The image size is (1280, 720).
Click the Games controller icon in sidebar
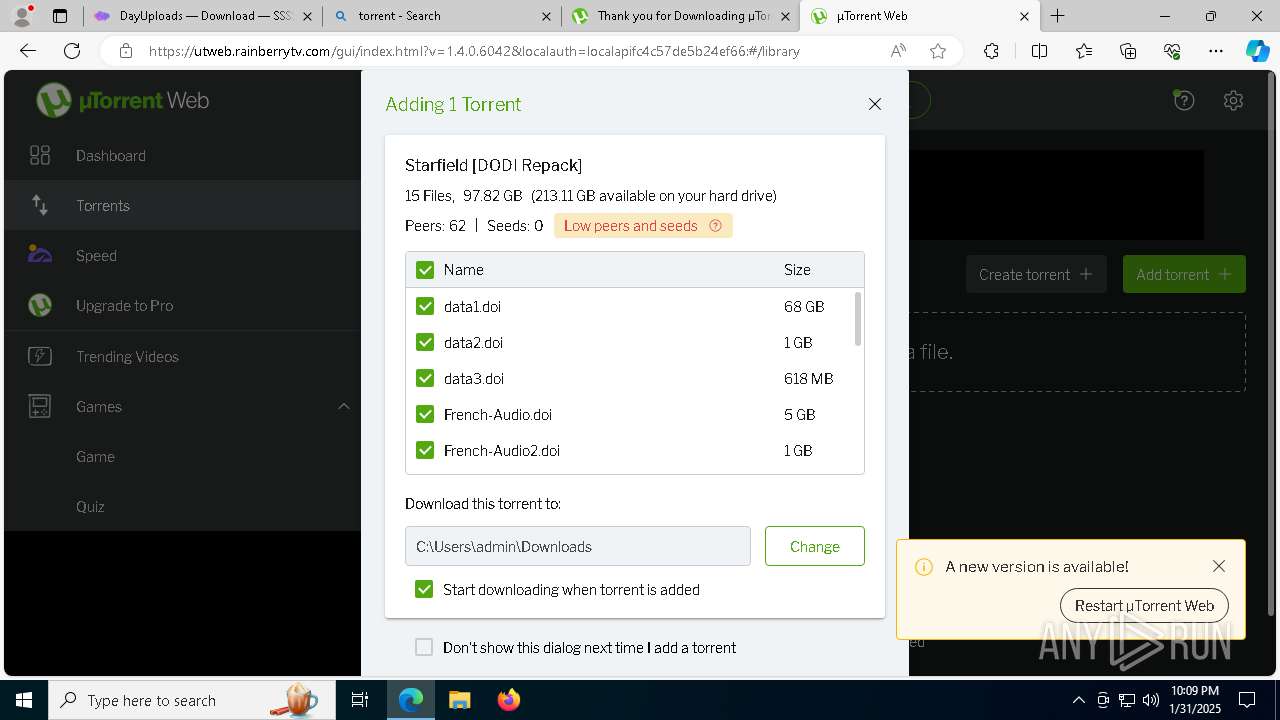tap(40, 406)
